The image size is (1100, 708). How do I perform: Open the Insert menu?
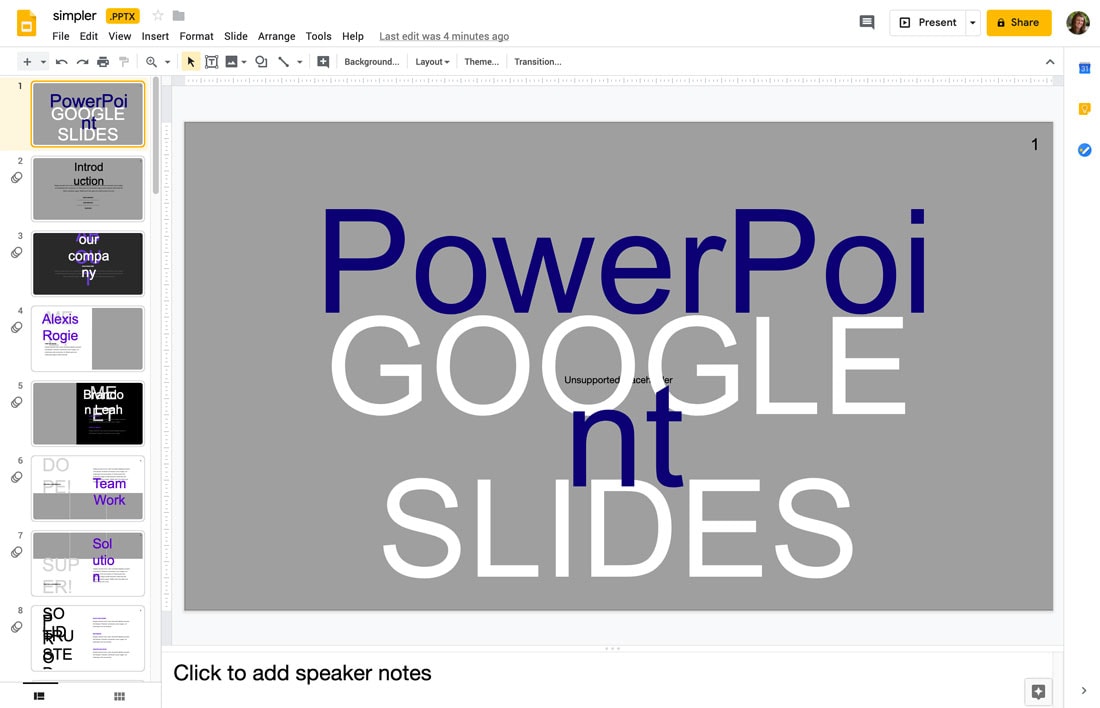tap(155, 36)
